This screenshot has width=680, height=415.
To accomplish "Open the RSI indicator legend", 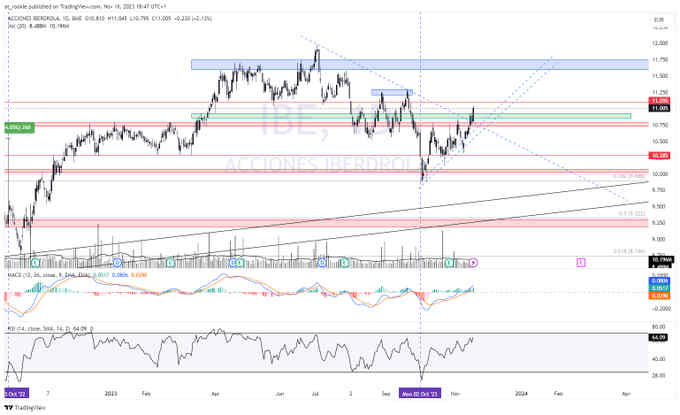I will [x=50, y=329].
